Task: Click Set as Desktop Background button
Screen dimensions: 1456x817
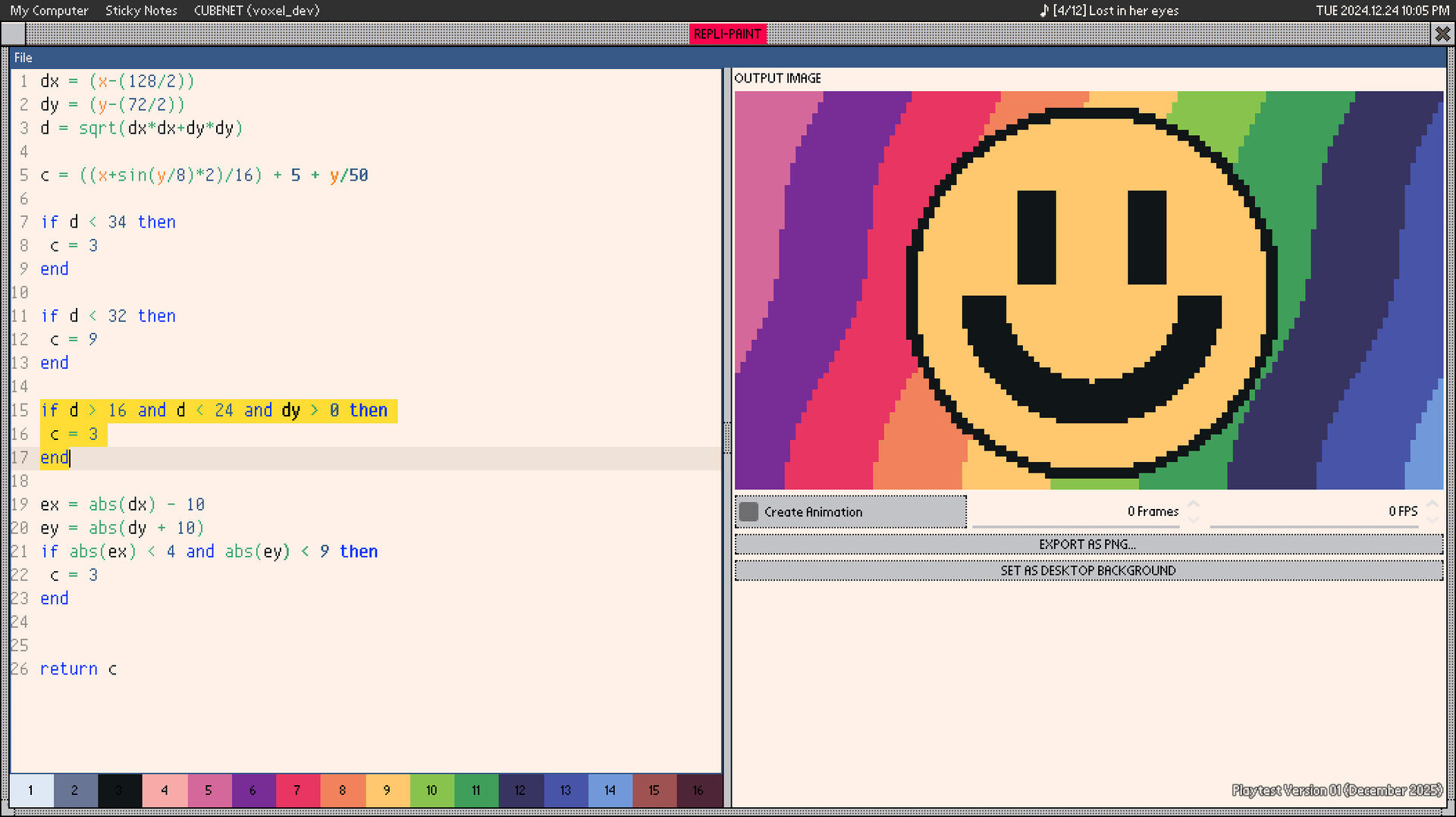Action: (x=1088, y=570)
